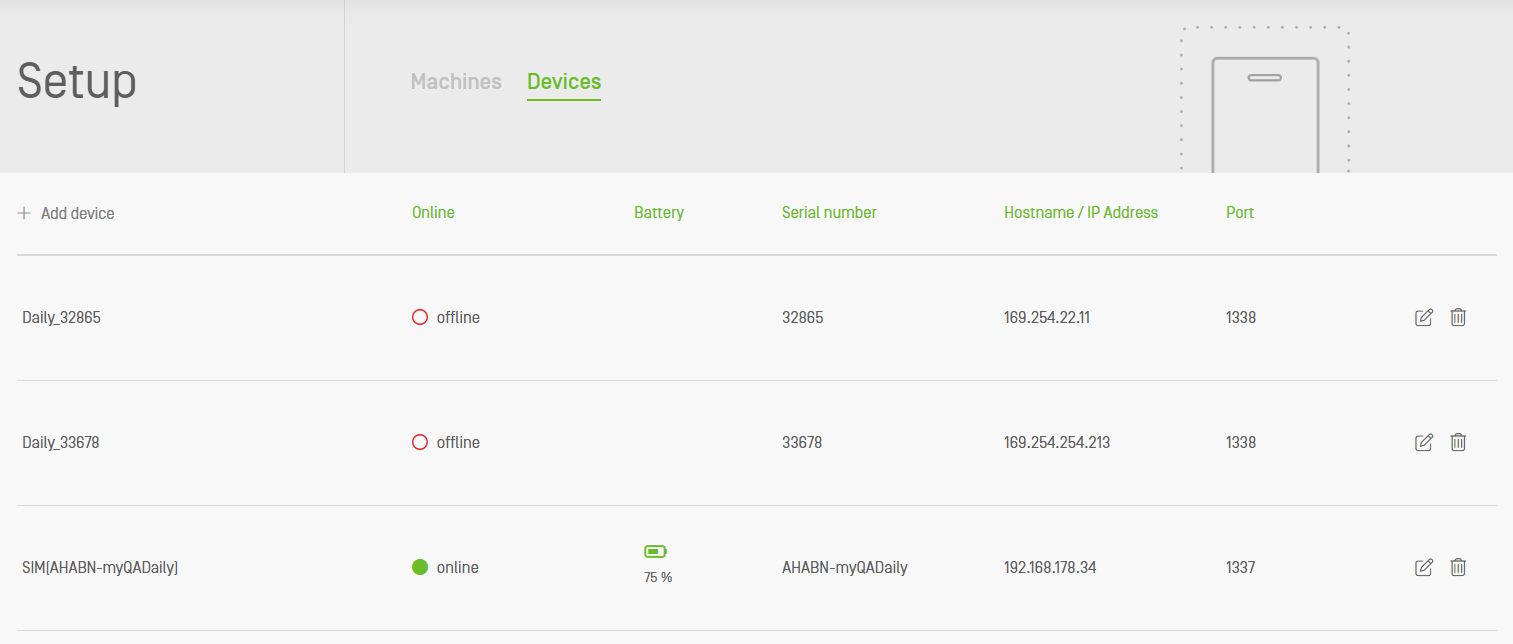Screen dimensions: 1513x644
Task: Click the Add device button label
Action: (x=77, y=213)
